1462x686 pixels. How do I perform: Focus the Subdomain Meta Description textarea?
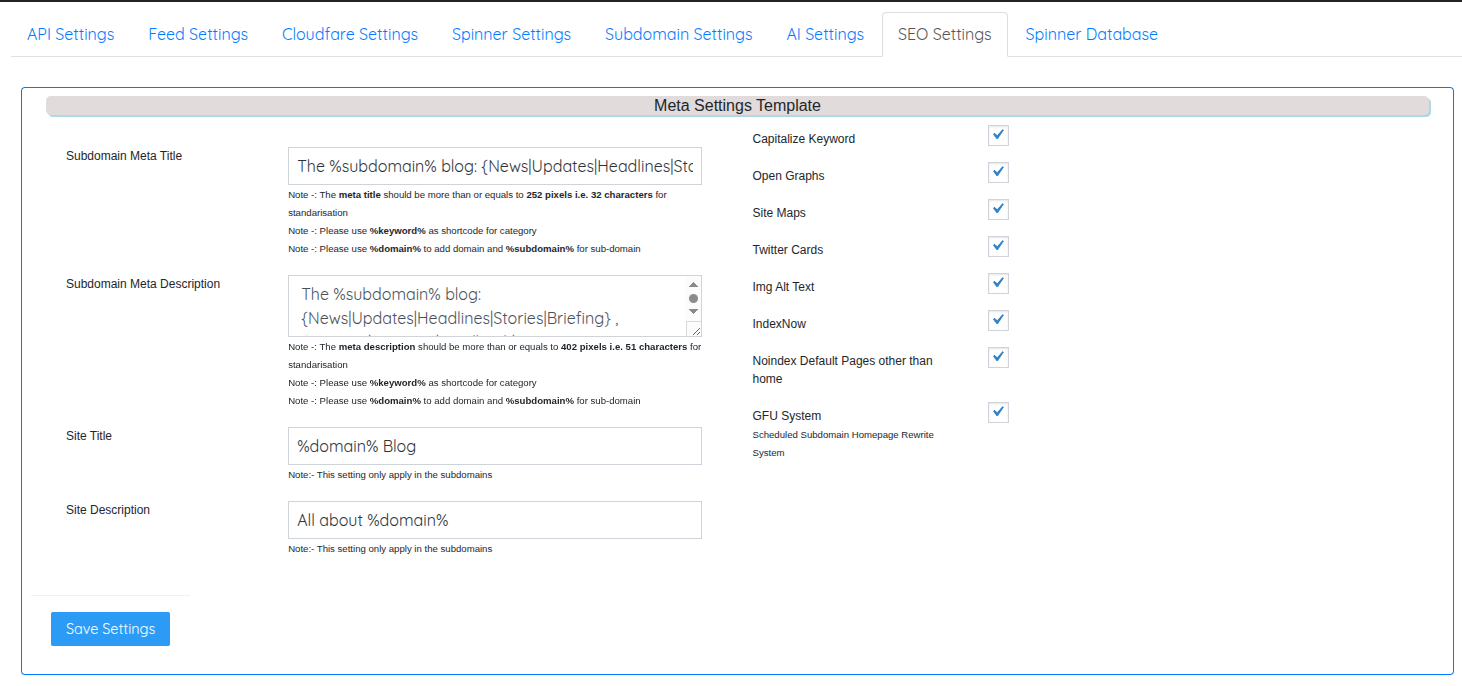tap(487, 306)
